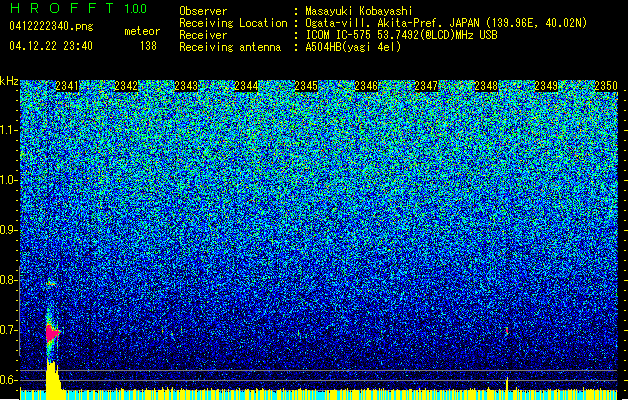The height and width of the screenshot is (400, 629).
Task: Select the filename 0412222340.png
Action: coord(51,26)
